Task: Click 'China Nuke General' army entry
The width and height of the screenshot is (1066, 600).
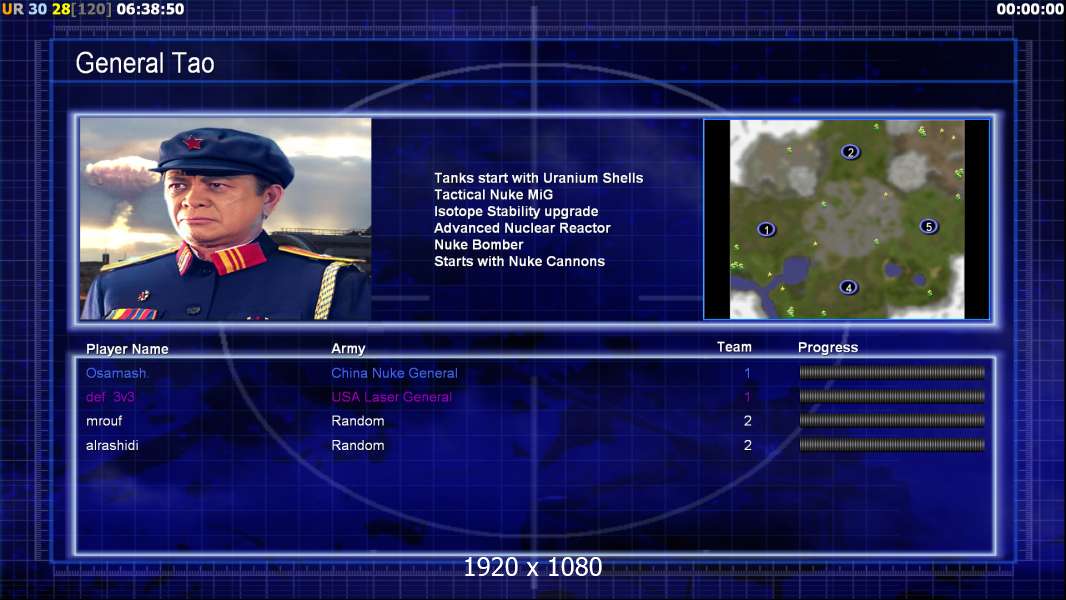Action: pyautogui.click(x=394, y=373)
